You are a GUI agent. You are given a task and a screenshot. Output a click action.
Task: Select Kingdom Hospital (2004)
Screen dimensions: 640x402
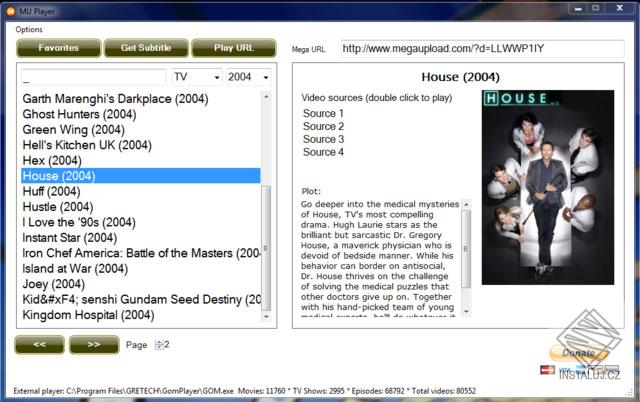point(141,315)
